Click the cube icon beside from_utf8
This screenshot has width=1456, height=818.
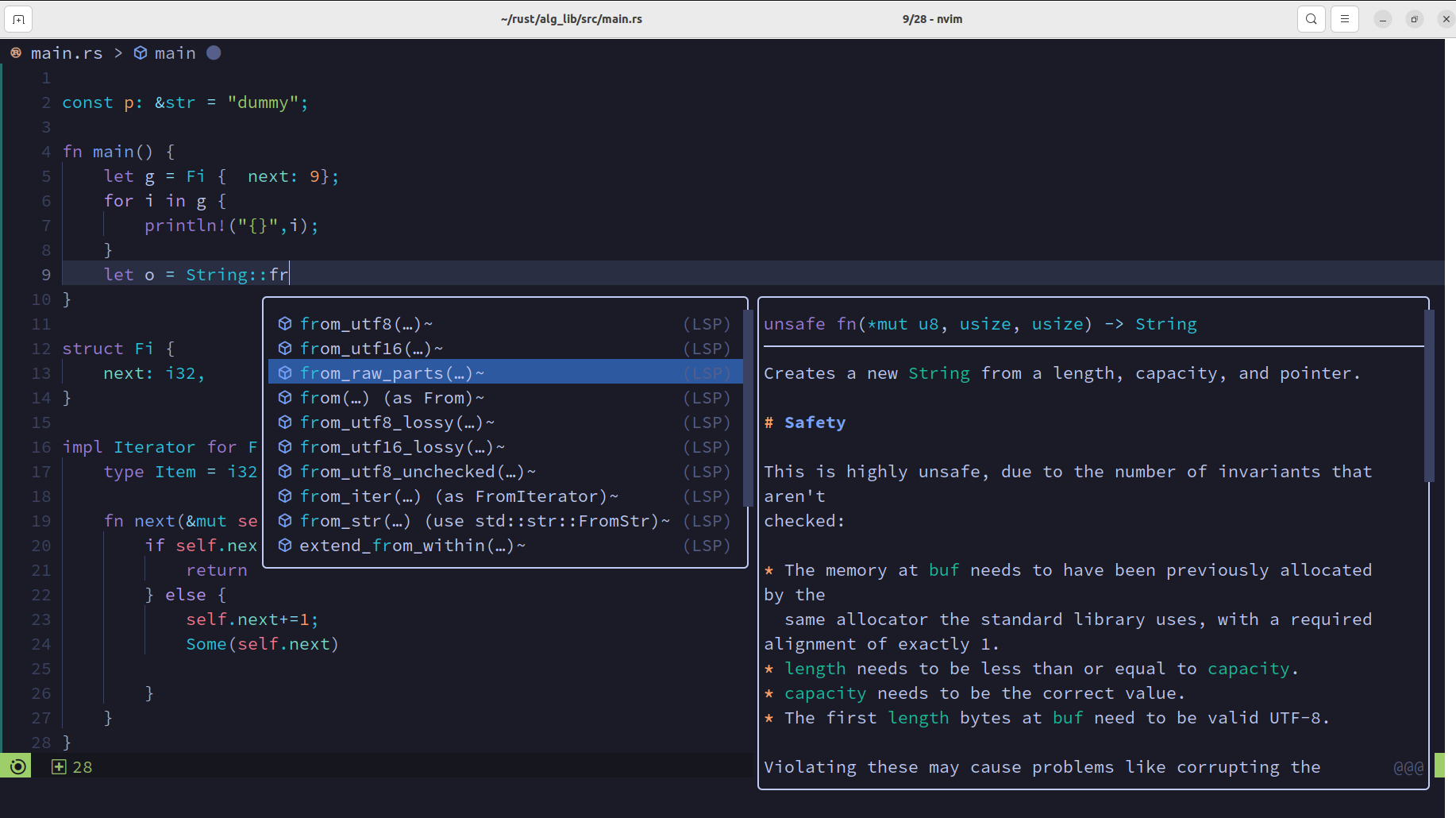tap(285, 323)
